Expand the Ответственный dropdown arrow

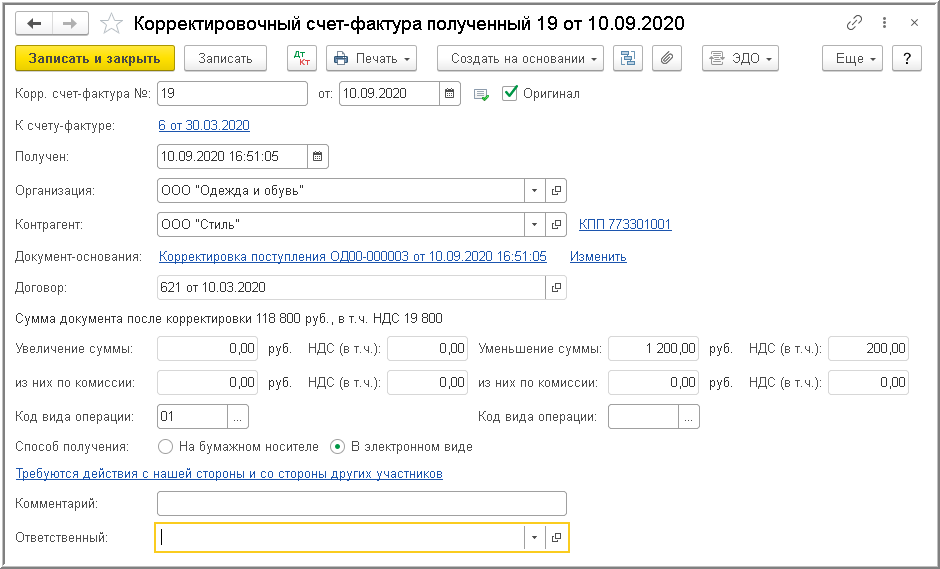(534, 538)
